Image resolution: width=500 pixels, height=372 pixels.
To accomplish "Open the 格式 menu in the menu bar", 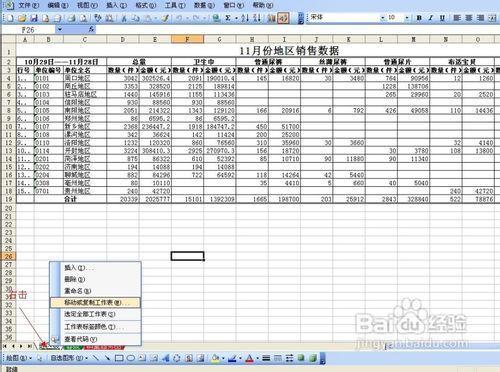I will point(145,5).
